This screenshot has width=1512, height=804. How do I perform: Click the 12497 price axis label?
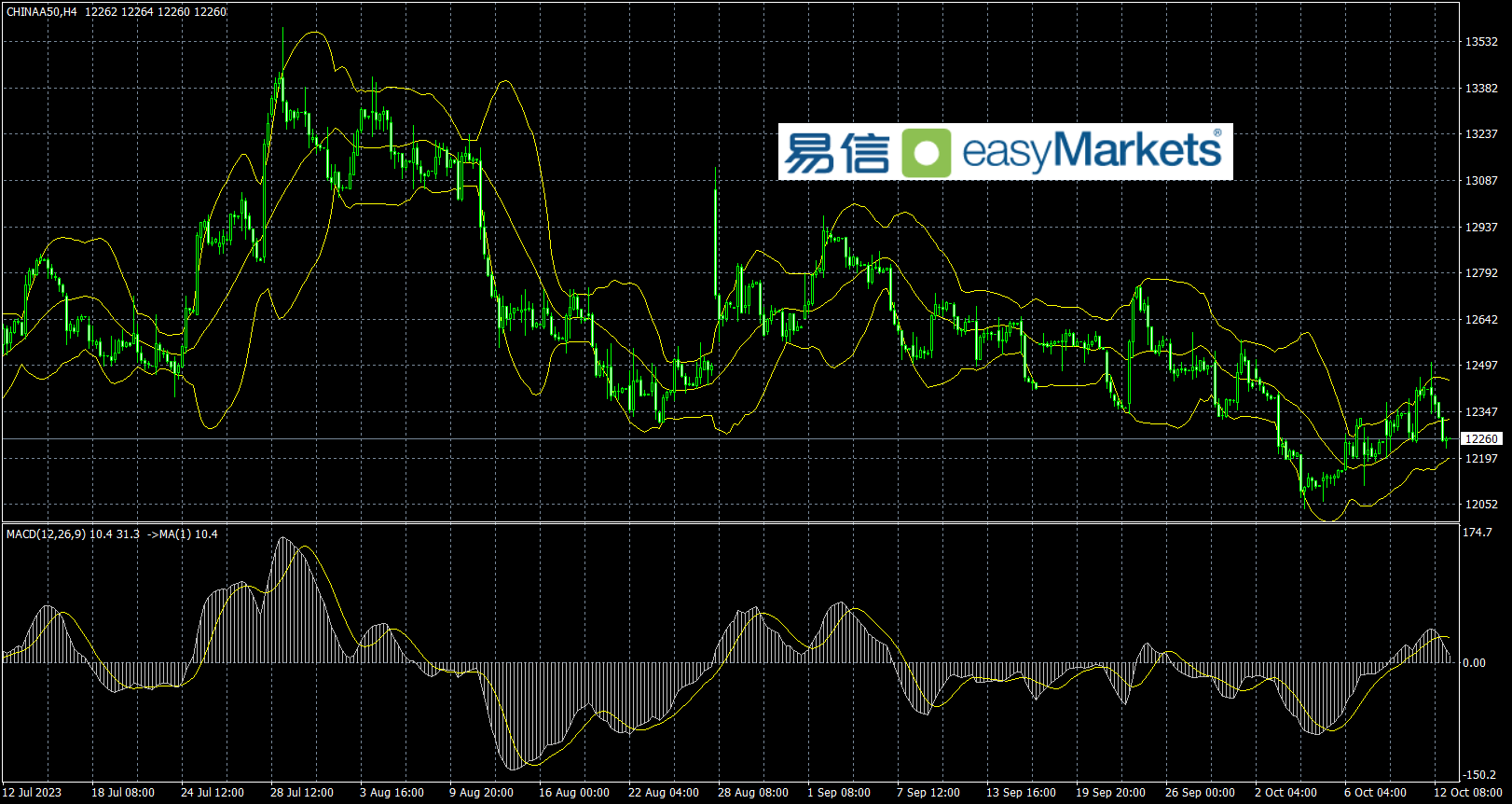pyautogui.click(x=1481, y=366)
